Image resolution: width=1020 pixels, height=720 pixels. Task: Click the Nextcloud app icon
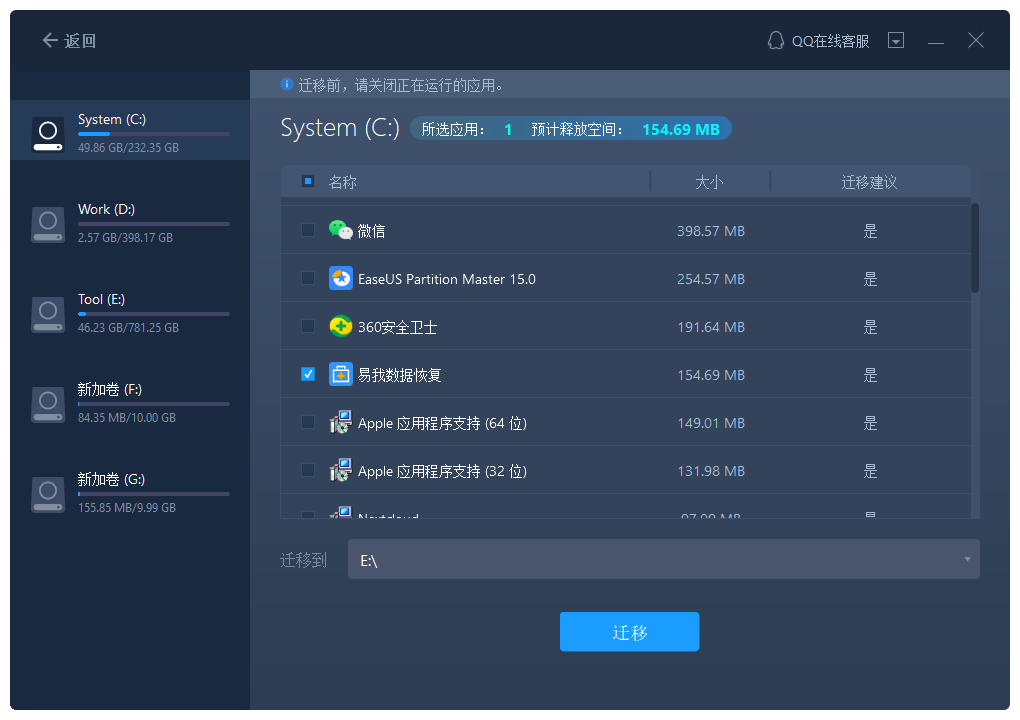point(341,516)
